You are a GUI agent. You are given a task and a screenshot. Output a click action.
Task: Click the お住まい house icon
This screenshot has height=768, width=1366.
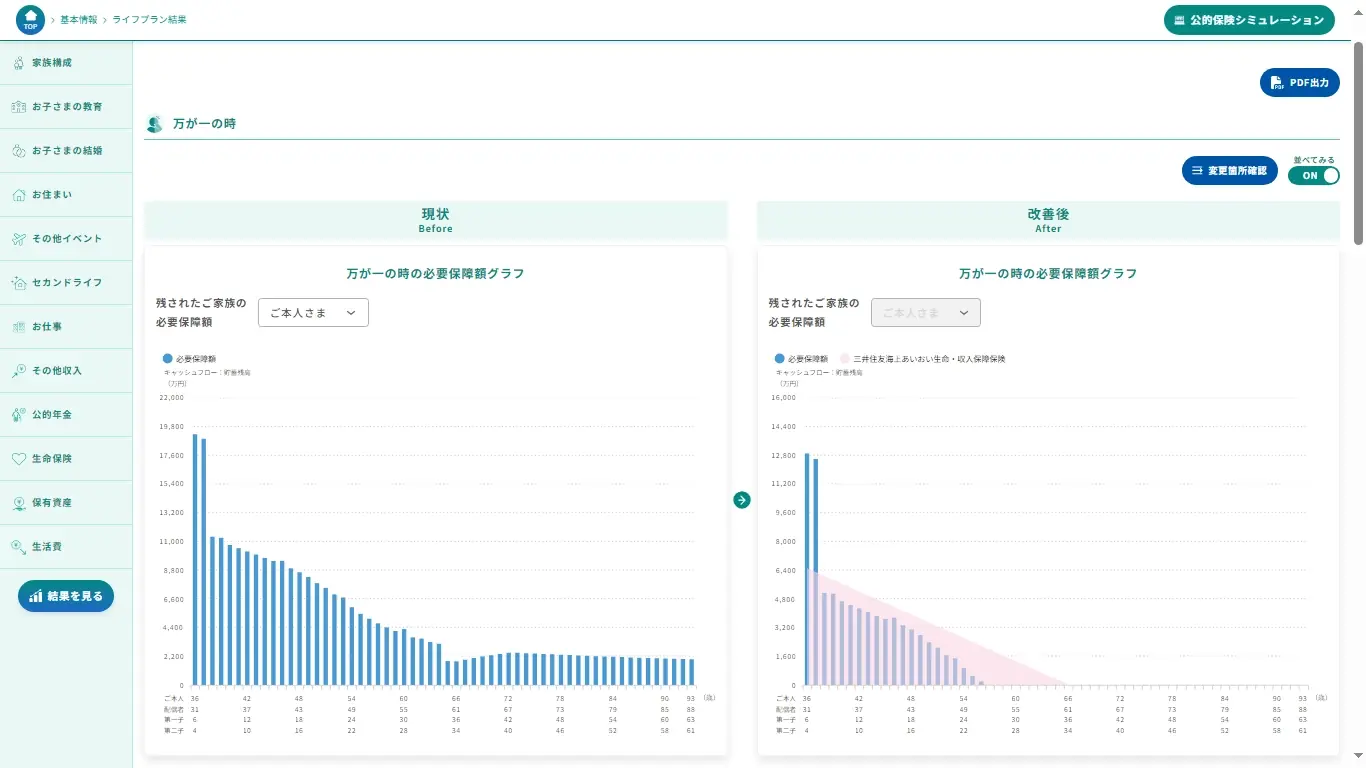point(18,195)
